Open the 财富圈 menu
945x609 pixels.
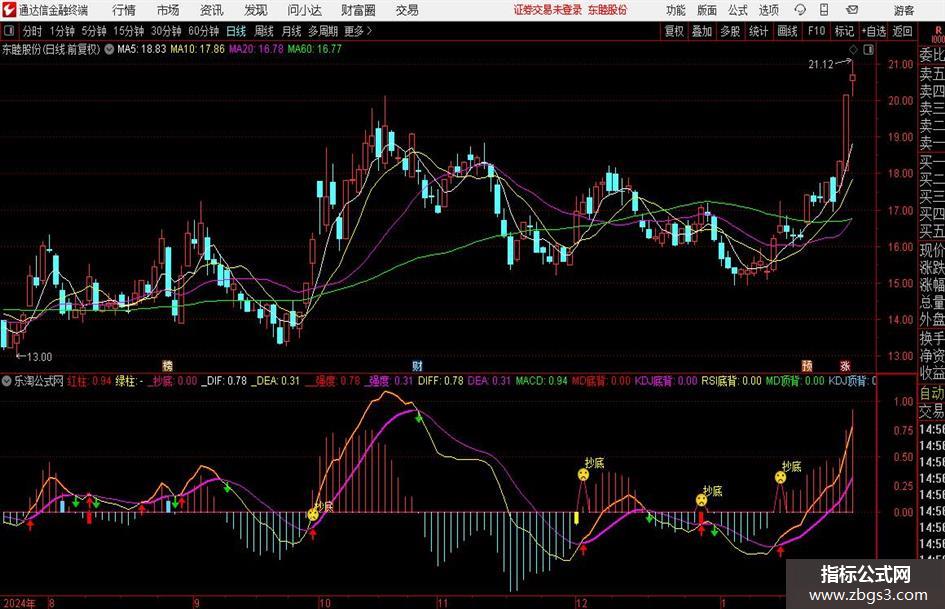(x=358, y=10)
